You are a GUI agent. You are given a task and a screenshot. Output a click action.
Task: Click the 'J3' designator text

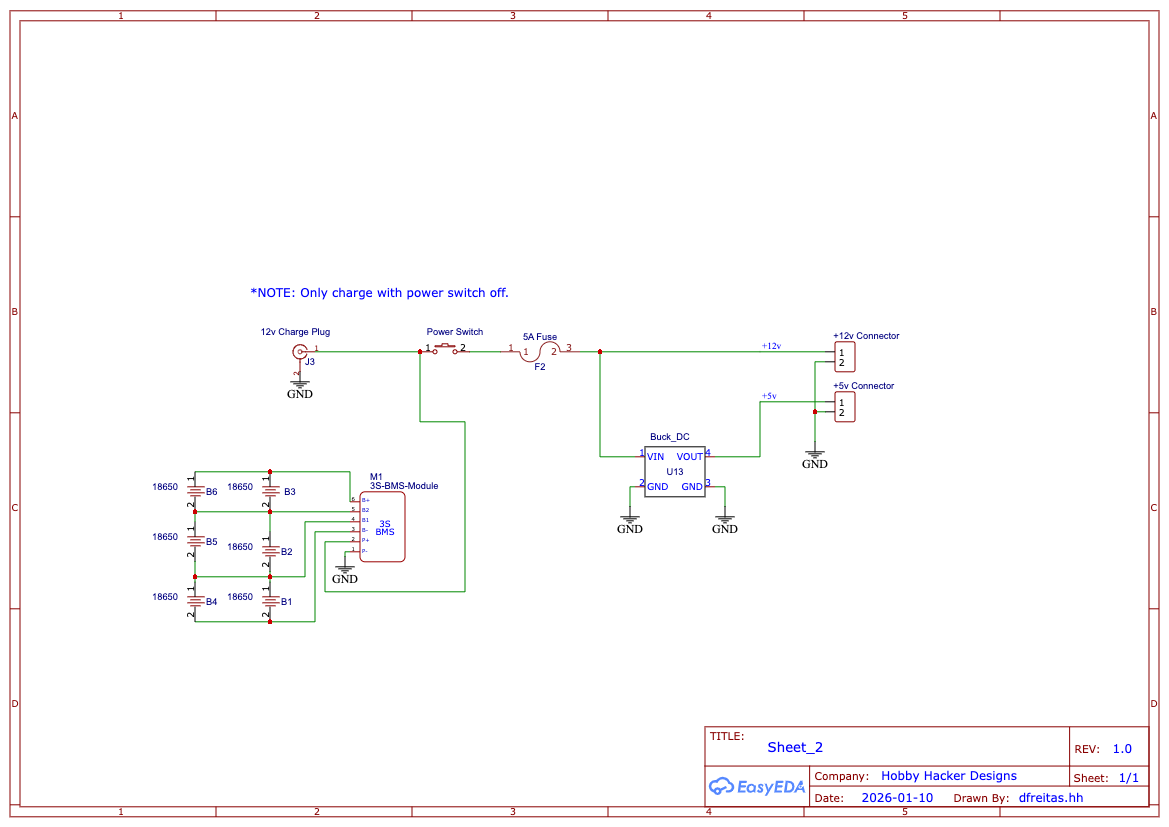[309, 362]
